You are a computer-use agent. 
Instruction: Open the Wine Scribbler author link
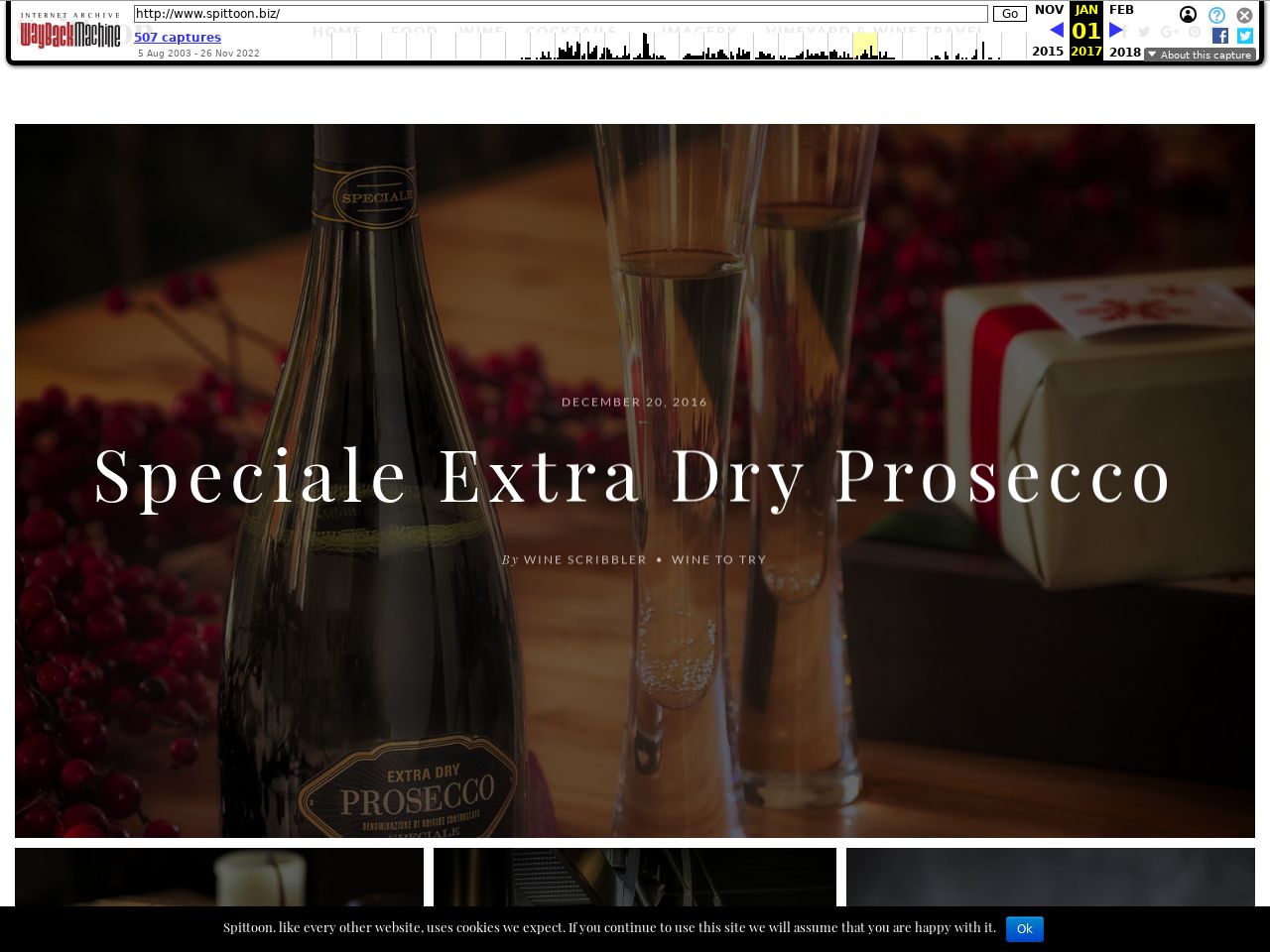click(x=584, y=559)
